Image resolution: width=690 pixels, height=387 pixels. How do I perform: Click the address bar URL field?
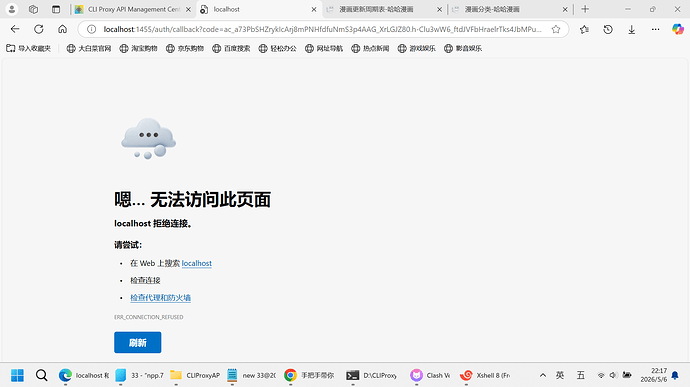pos(322,29)
